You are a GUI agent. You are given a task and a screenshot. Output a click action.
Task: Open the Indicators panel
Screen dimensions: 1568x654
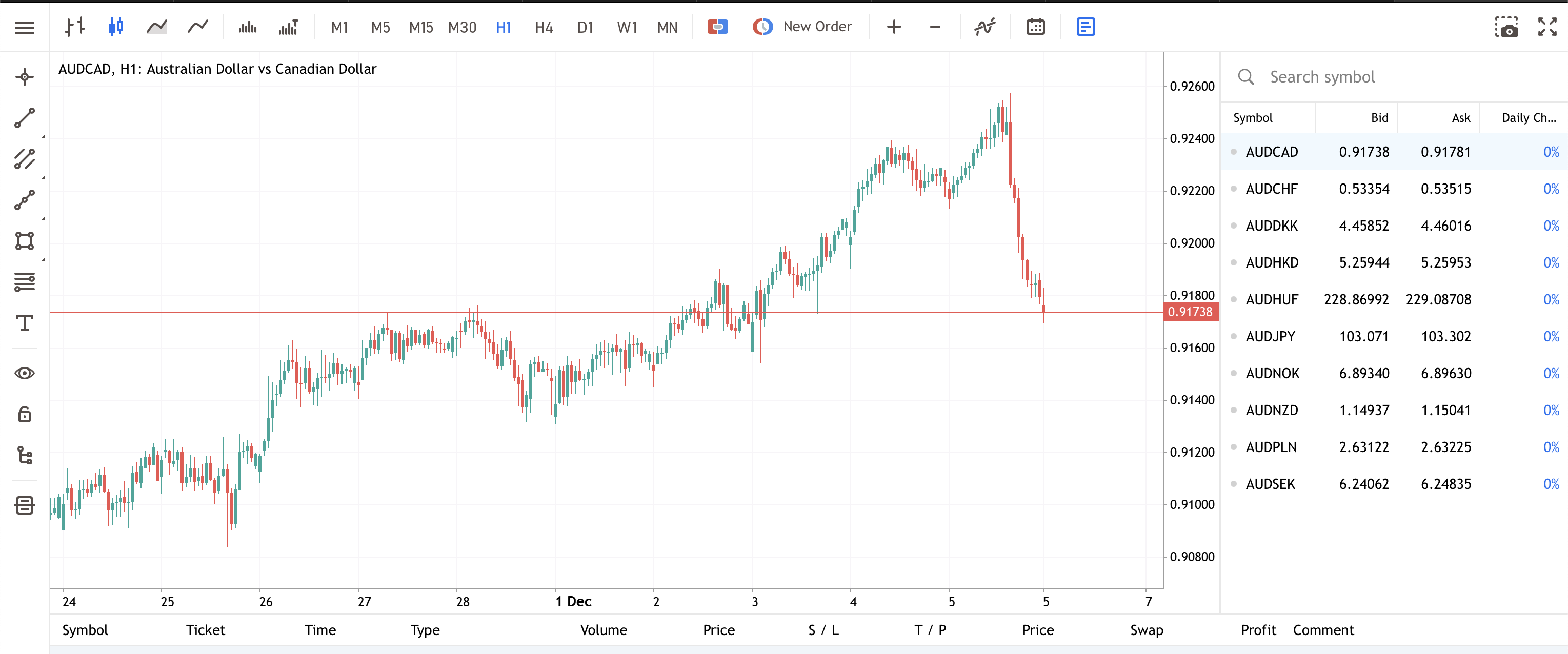coord(984,27)
